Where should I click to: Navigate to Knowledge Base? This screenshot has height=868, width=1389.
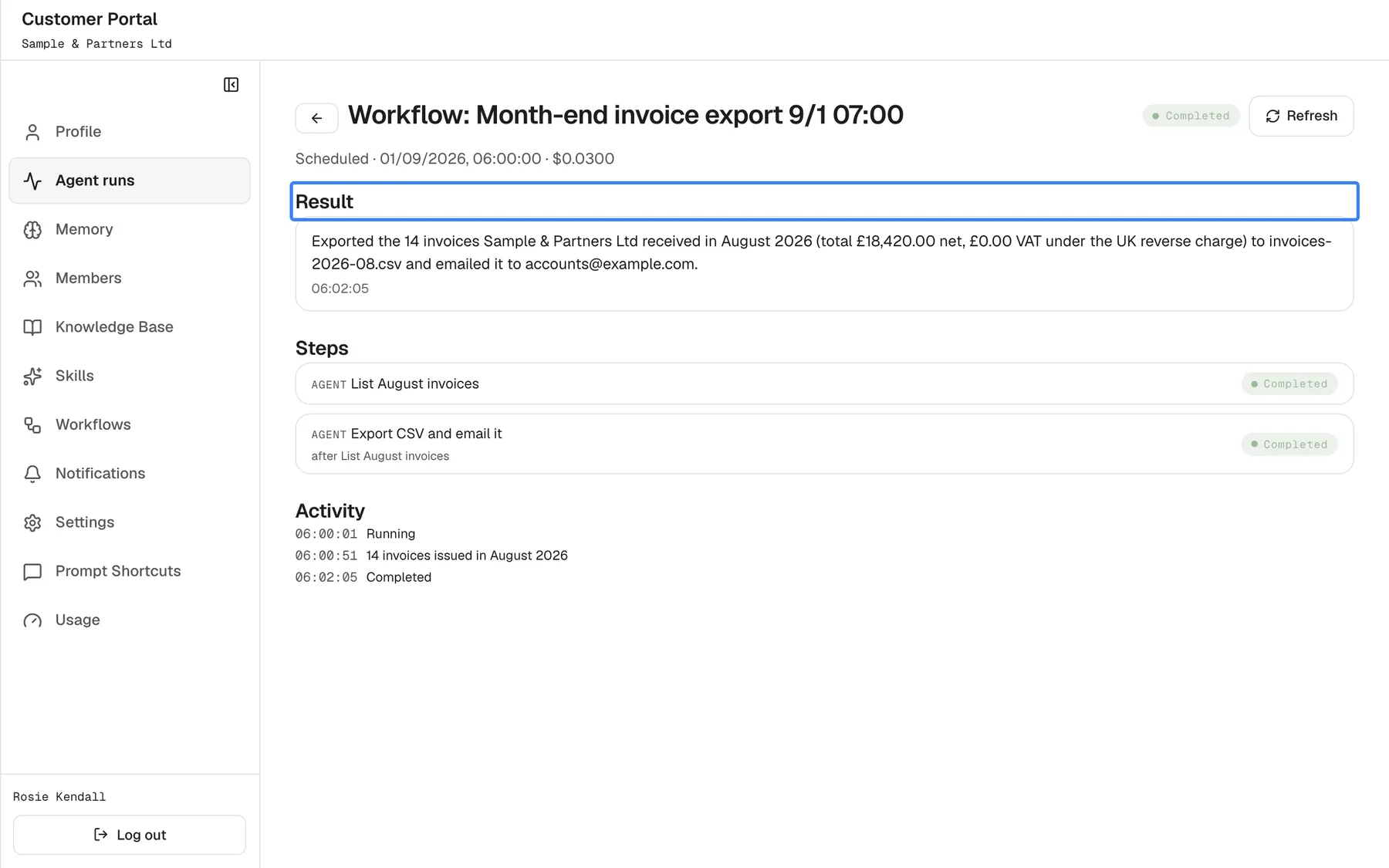point(130,327)
